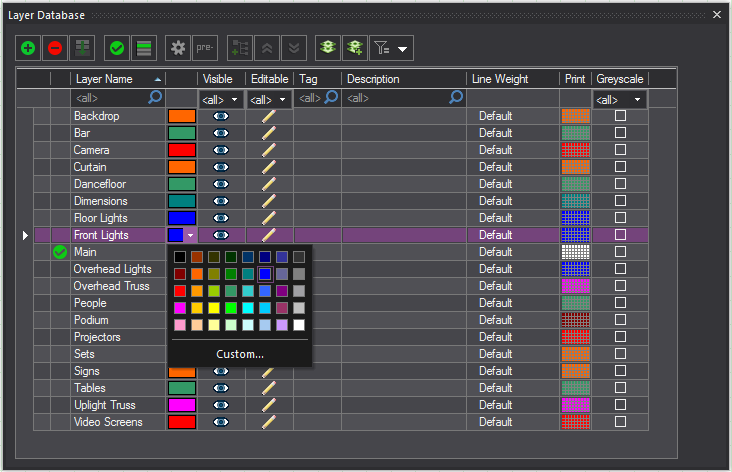
Task: Click Line Weight Default for Sets
Action: click(x=495, y=354)
